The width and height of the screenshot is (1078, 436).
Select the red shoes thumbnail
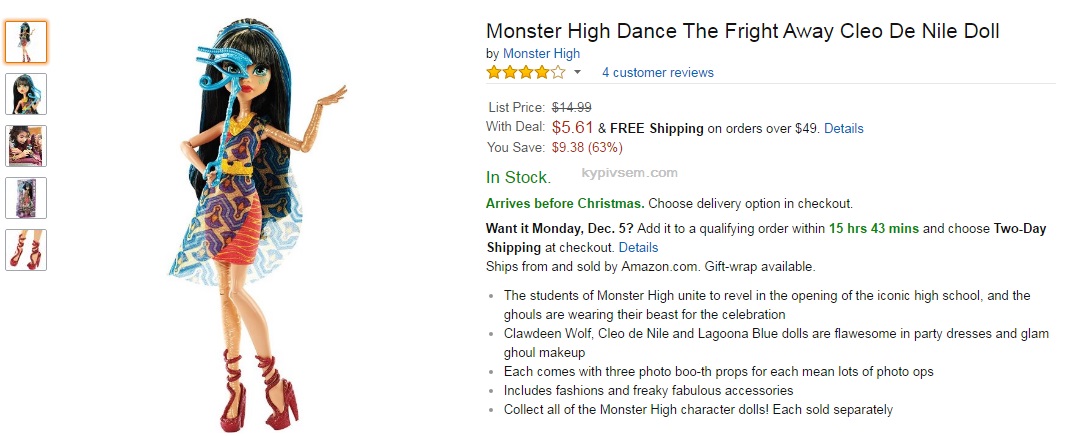click(26, 250)
